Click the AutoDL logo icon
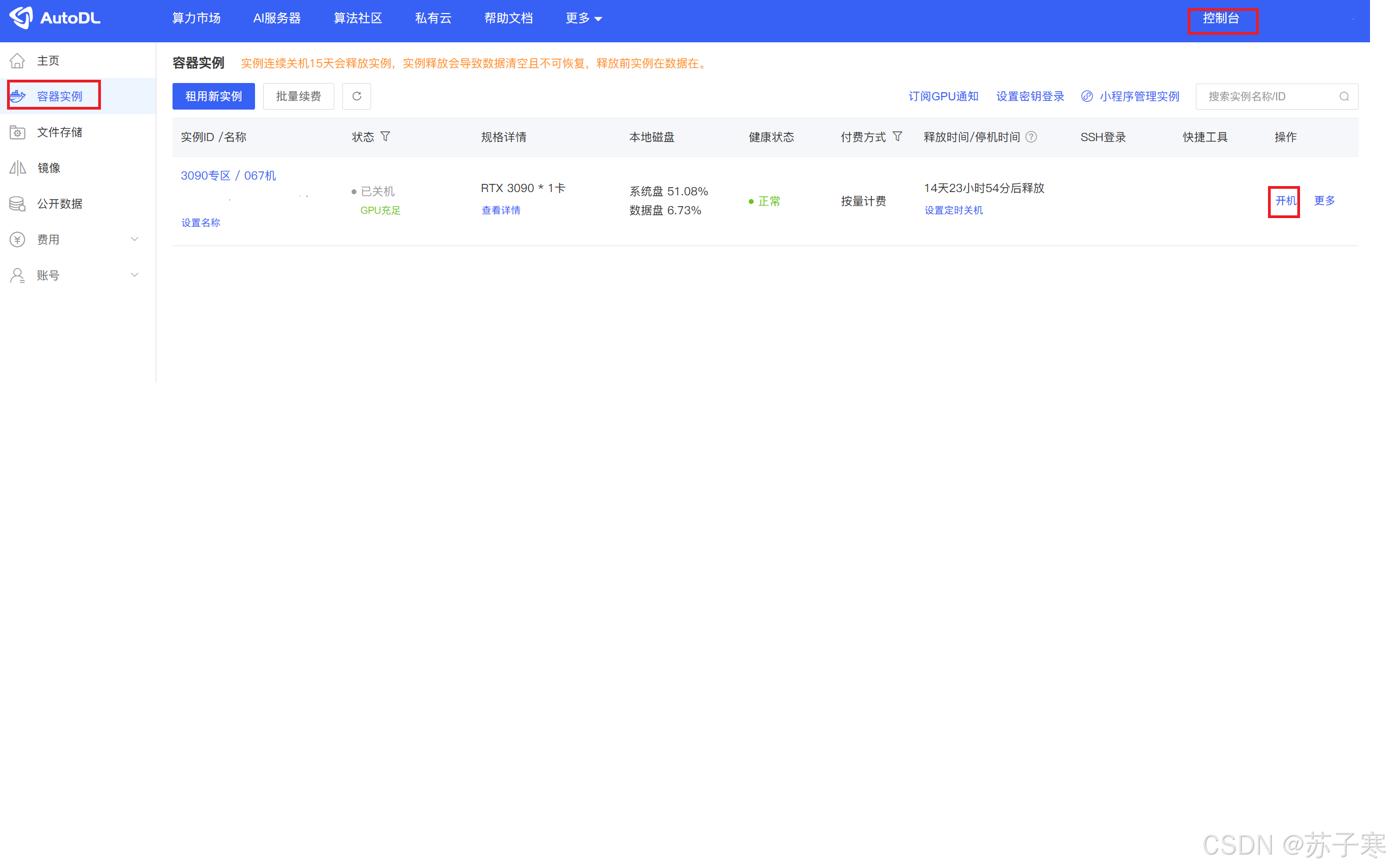 click(x=22, y=18)
